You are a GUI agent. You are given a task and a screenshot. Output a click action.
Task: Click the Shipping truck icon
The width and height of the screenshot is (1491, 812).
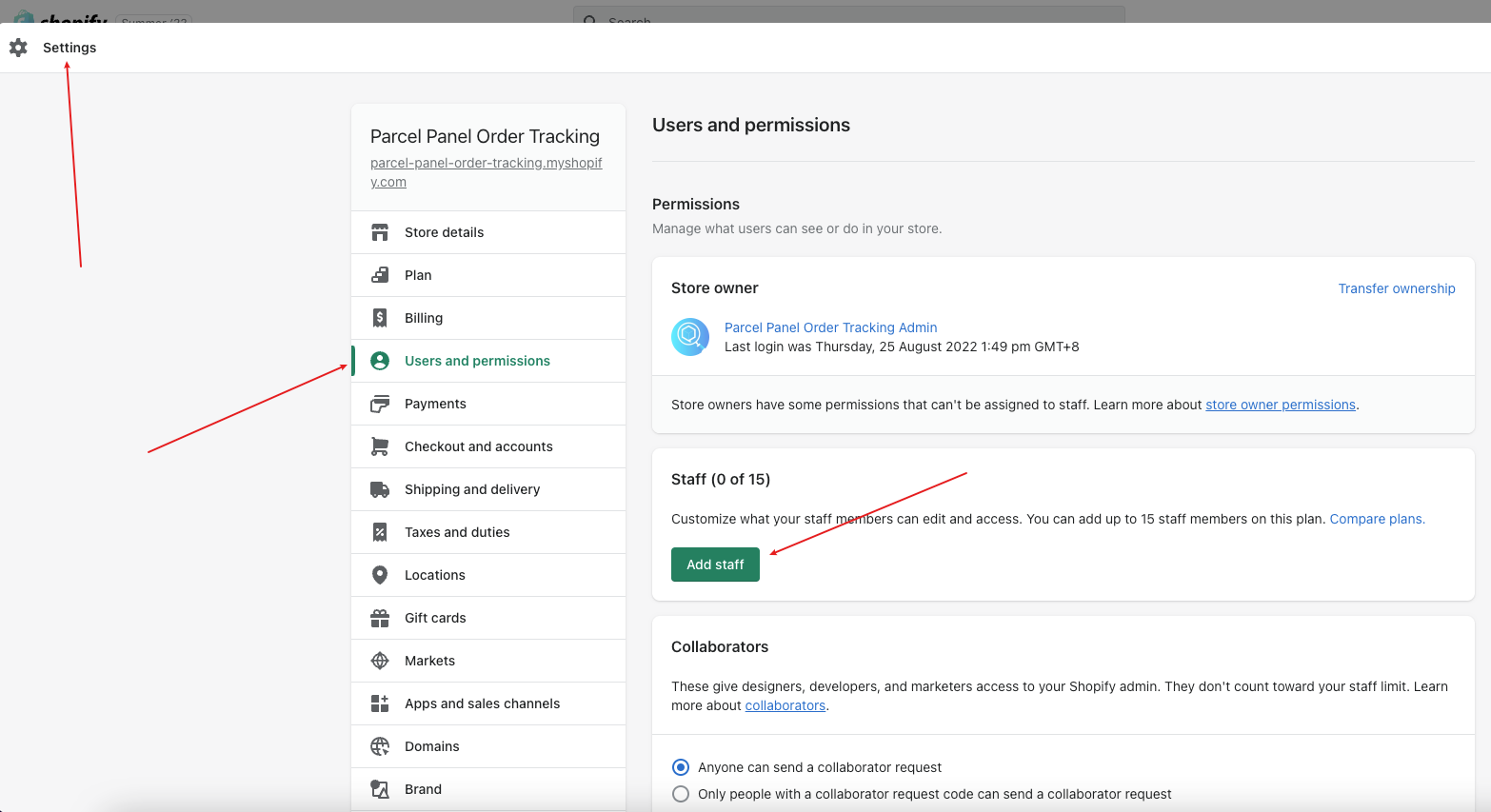[380, 489]
